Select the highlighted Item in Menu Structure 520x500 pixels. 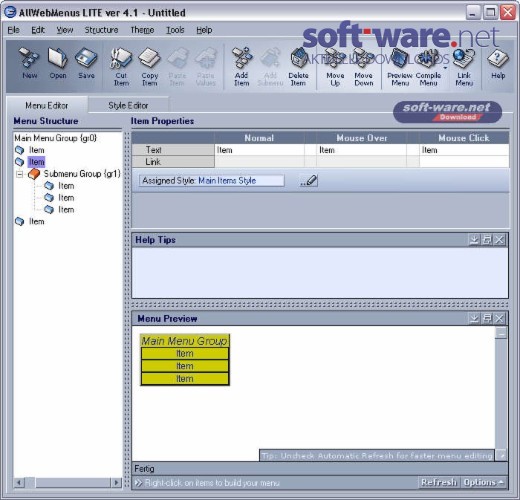36,162
